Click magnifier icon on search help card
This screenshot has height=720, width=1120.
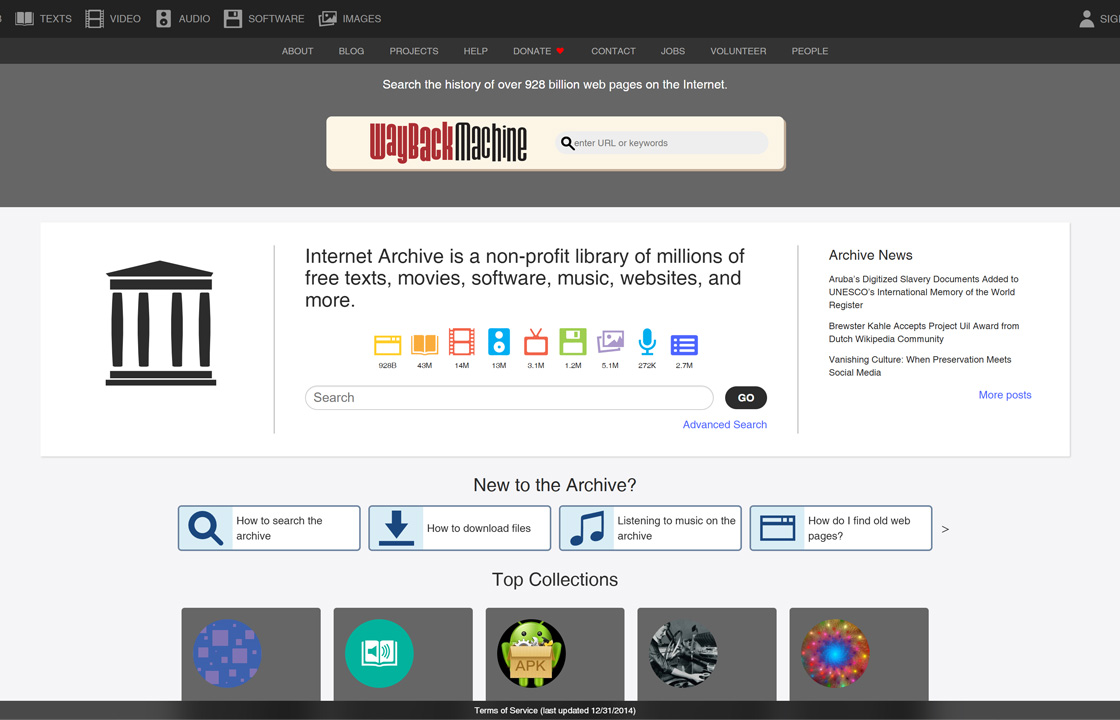click(x=206, y=529)
